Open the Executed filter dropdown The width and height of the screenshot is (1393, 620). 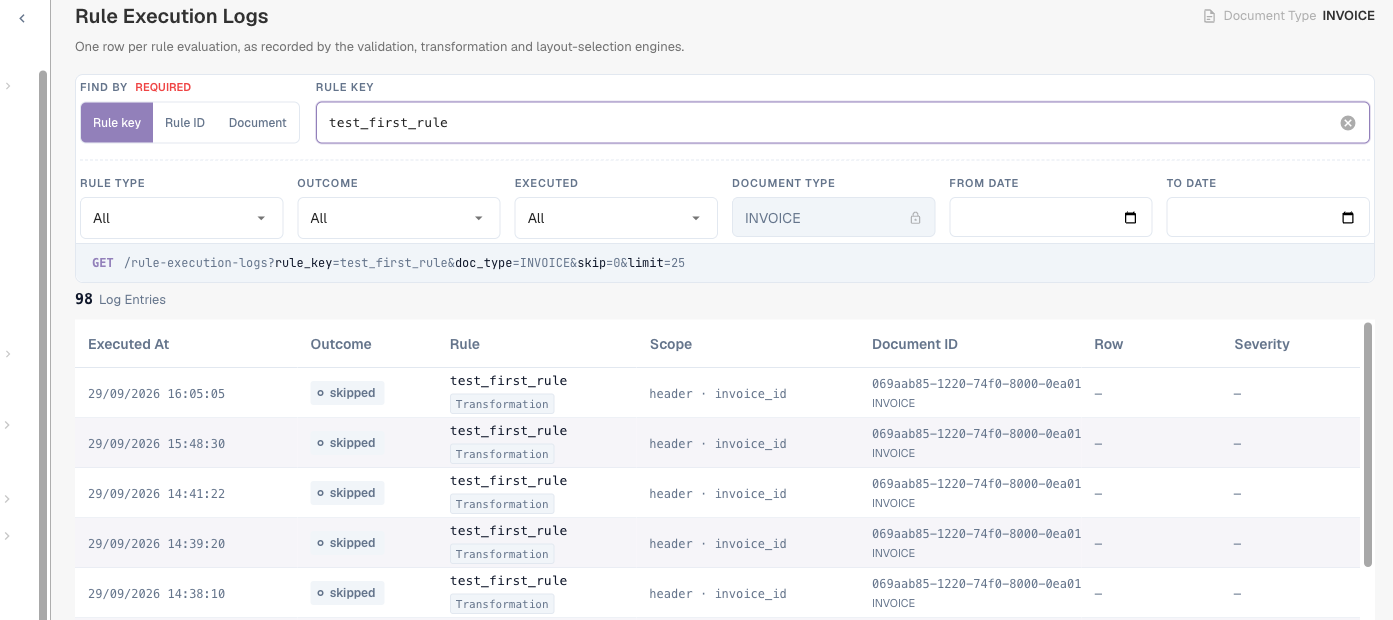616,218
